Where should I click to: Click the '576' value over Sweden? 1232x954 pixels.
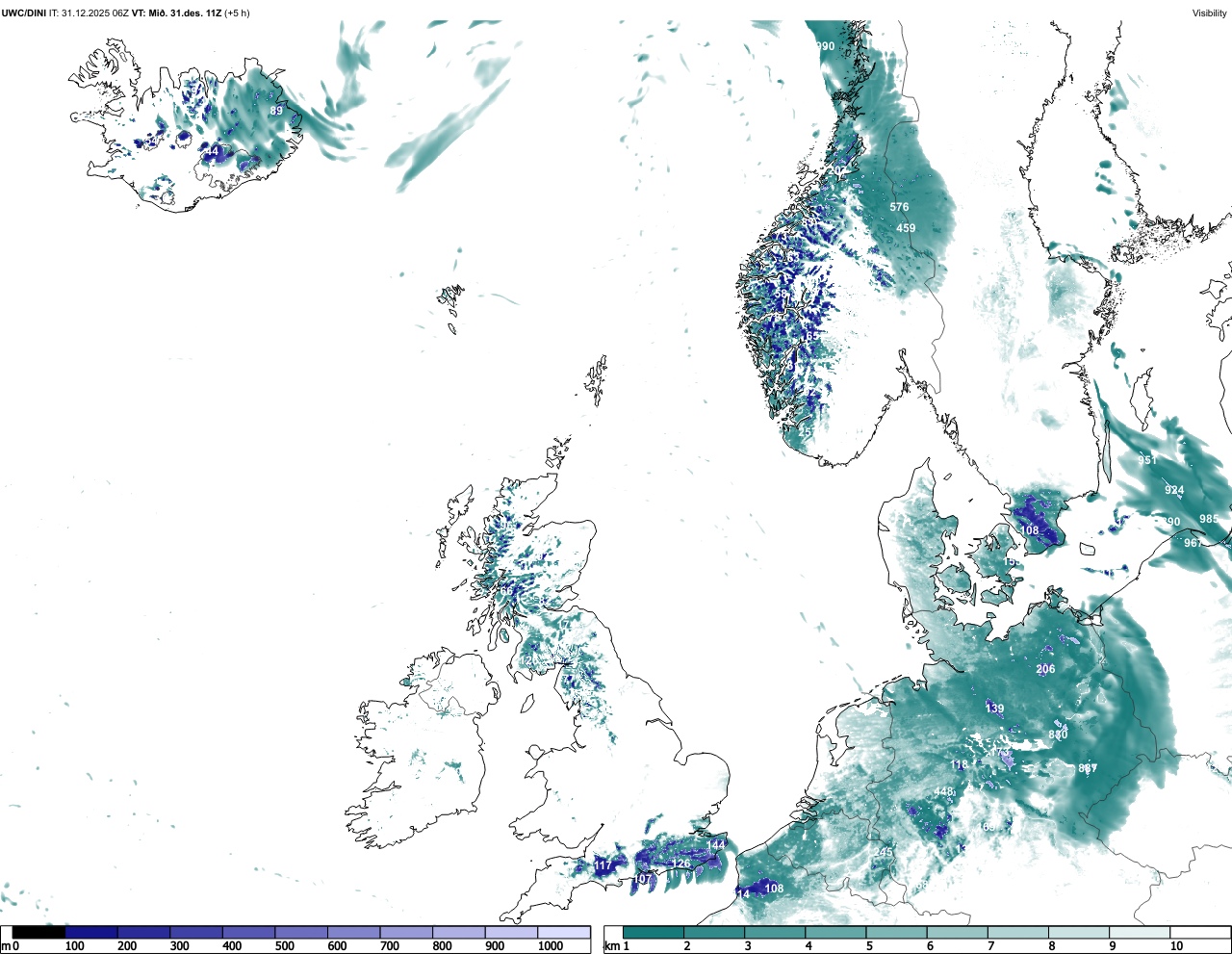tap(899, 207)
